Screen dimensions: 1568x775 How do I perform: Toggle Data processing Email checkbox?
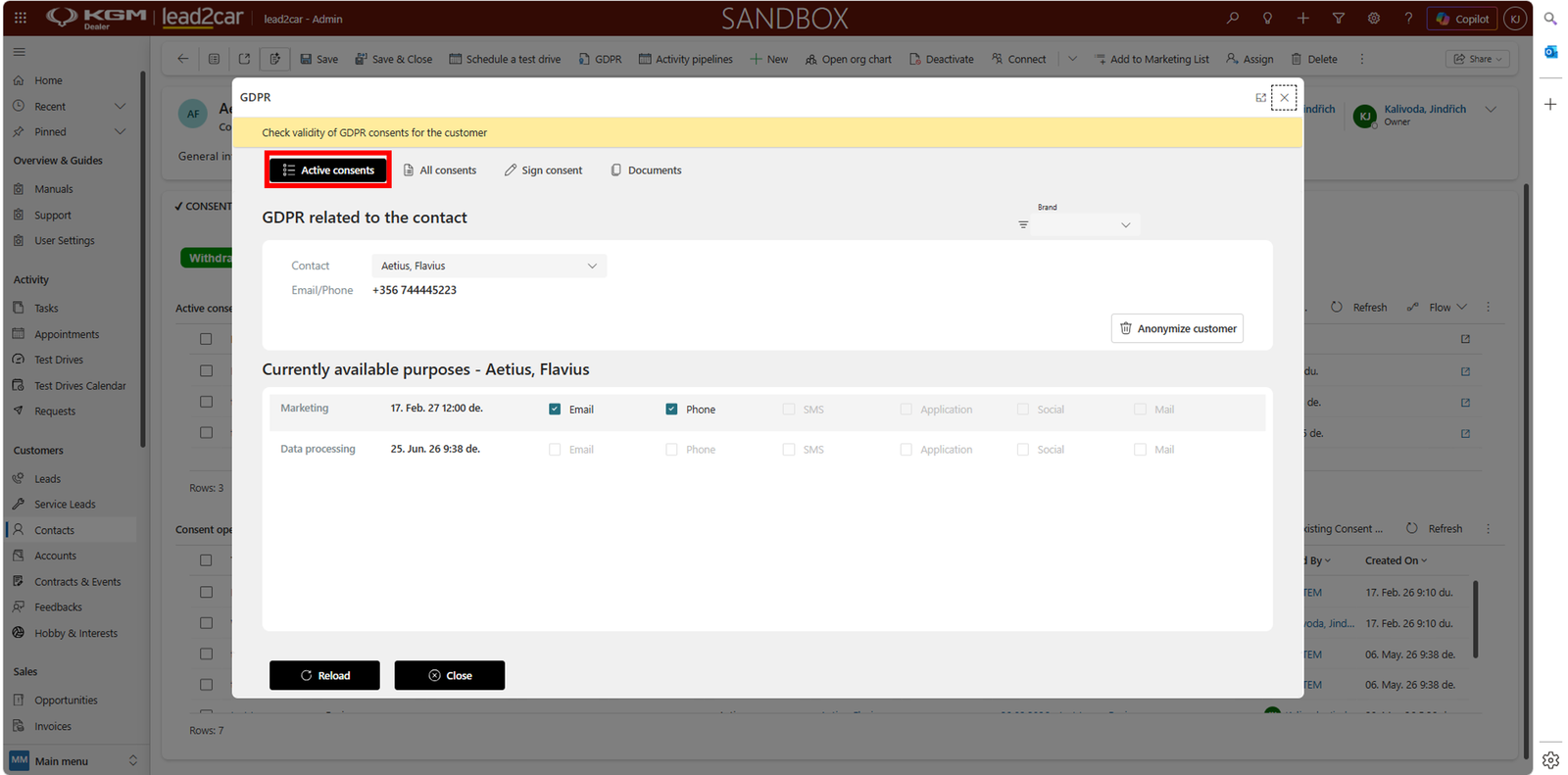(x=555, y=449)
